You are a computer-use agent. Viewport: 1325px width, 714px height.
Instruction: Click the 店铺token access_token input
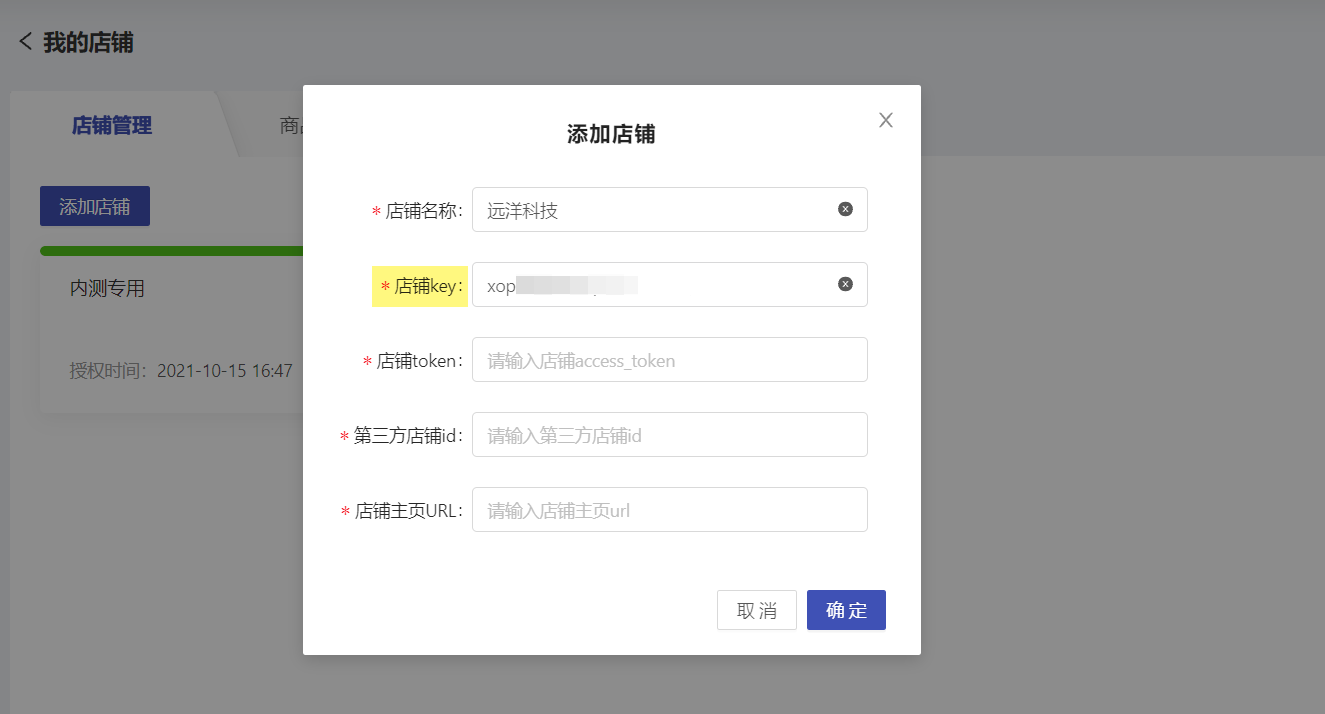[x=669, y=360]
